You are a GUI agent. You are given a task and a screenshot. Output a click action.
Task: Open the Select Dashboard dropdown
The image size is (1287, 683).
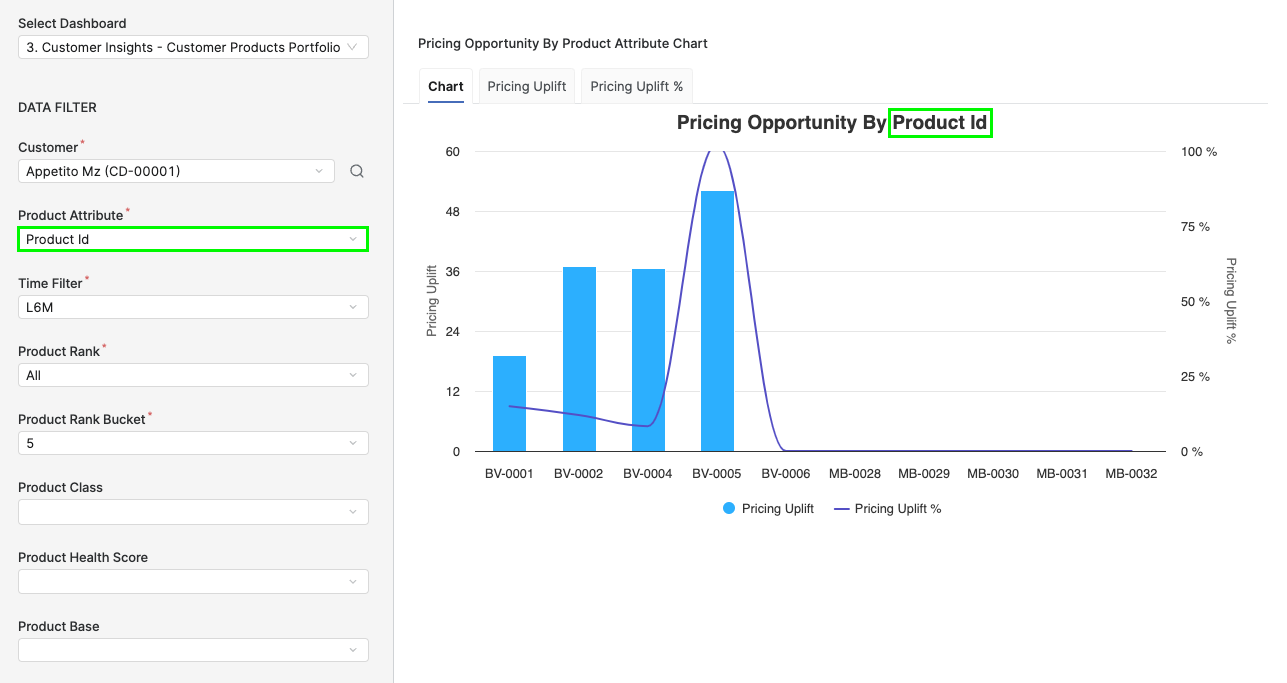coord(193,47)
